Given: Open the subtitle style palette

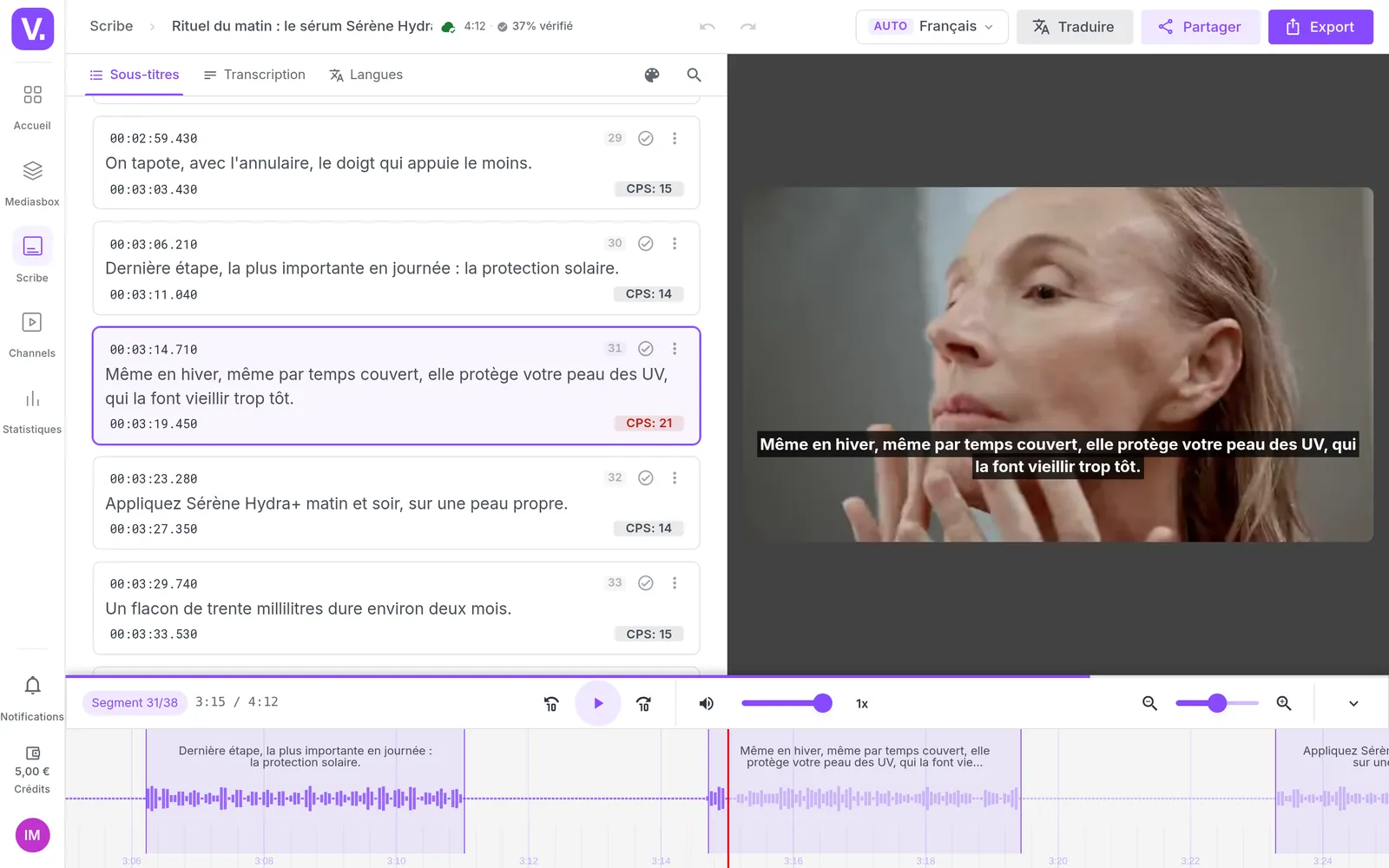Looking at the screenshot, I should [x=652, y=75].
